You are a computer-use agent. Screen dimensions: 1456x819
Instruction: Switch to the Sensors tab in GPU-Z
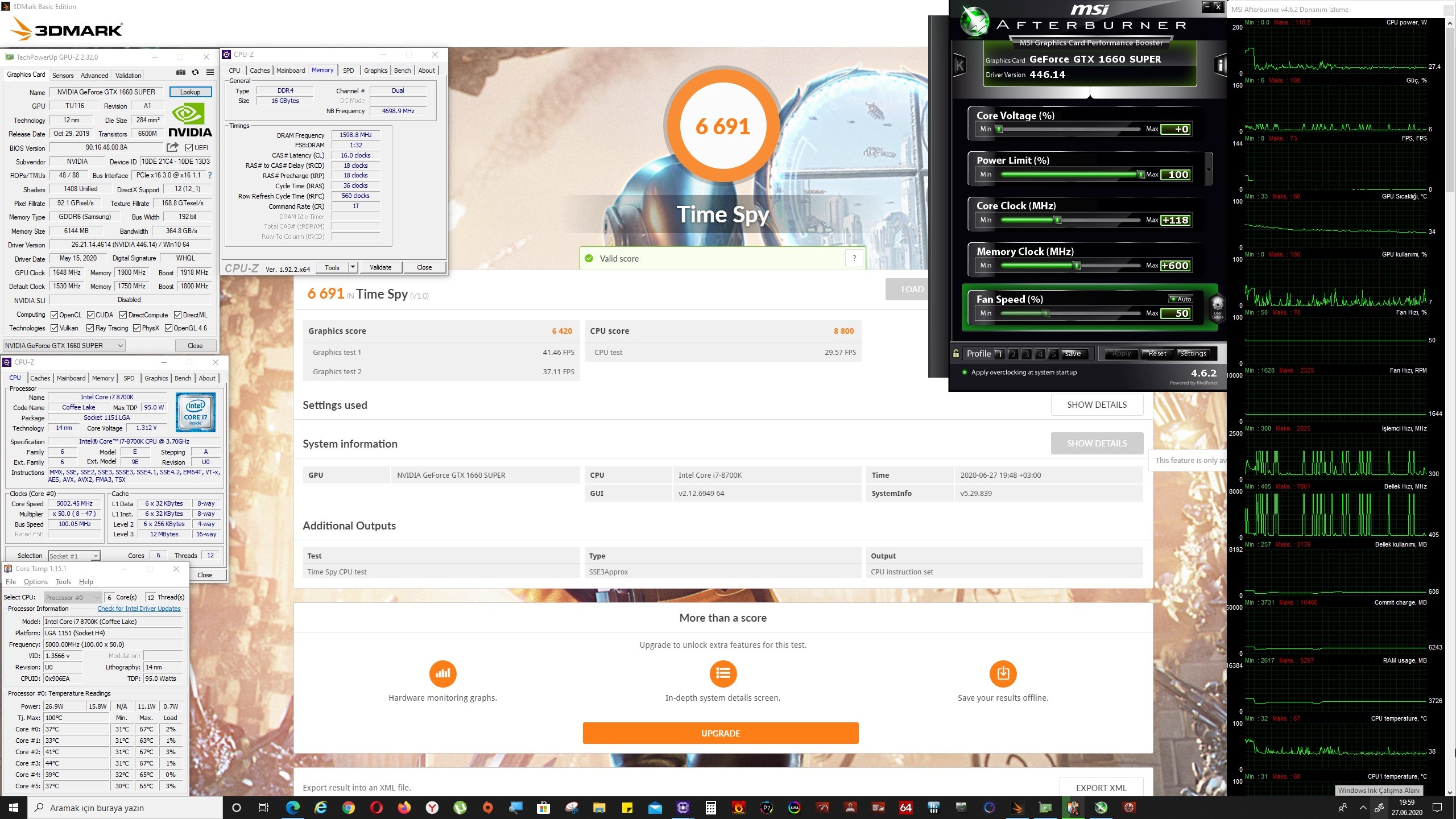click(x=63, y=76)
